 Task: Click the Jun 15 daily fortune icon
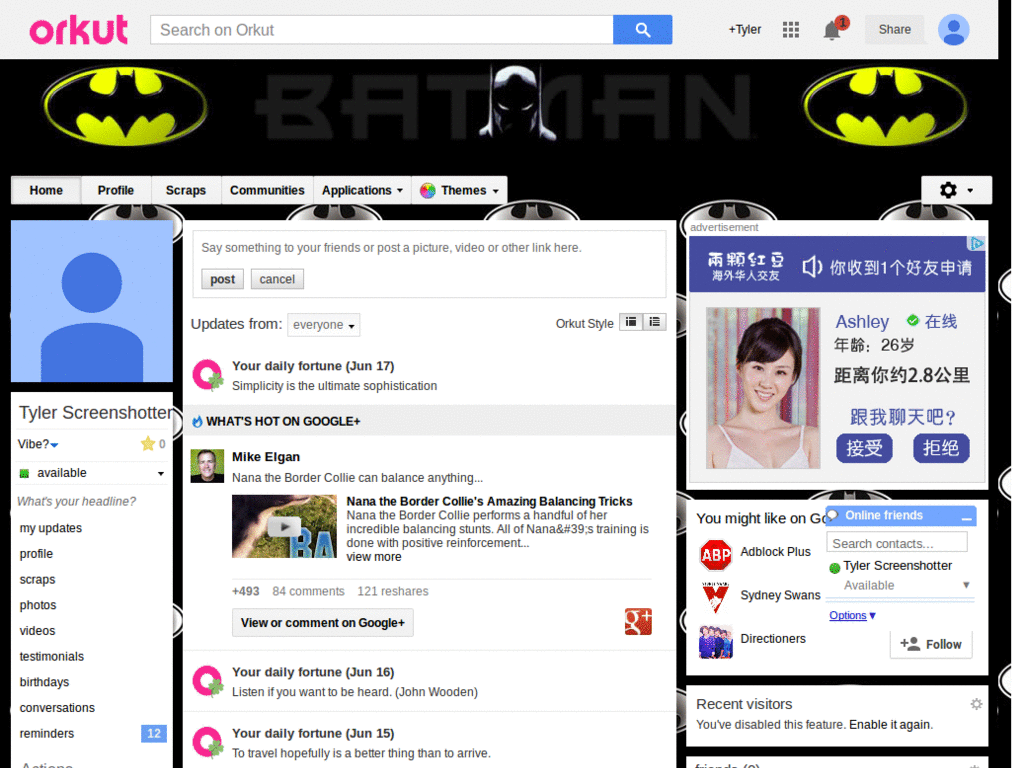pyautogui.click(x=208, y=743)
